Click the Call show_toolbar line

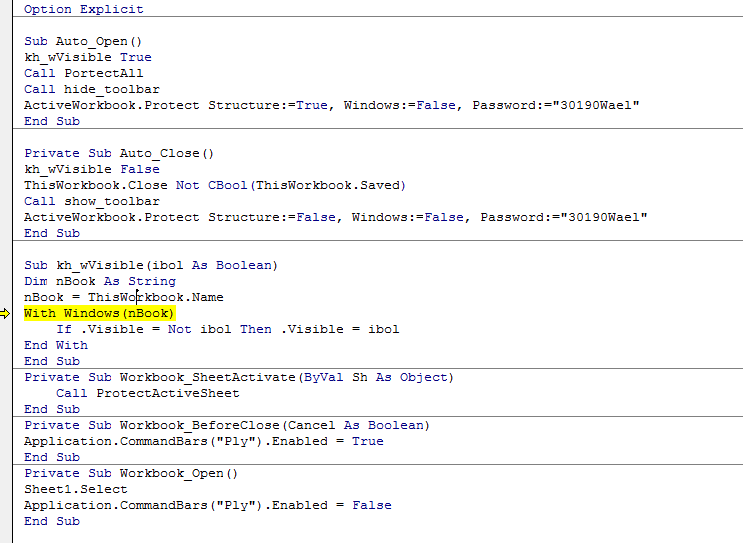click(x=92, y=201)
